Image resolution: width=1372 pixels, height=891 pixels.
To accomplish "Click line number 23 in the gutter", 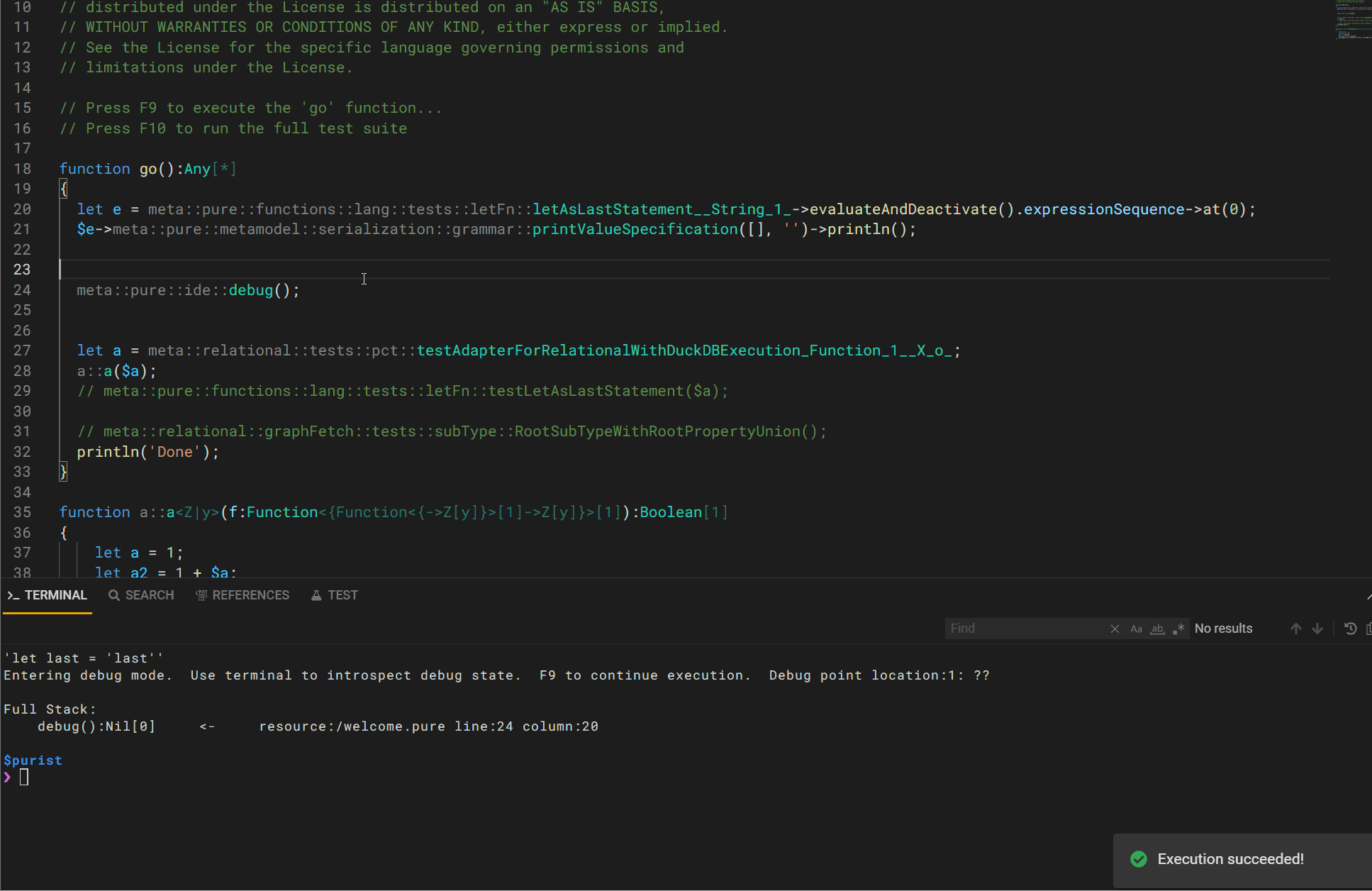I will coord(22,270).
